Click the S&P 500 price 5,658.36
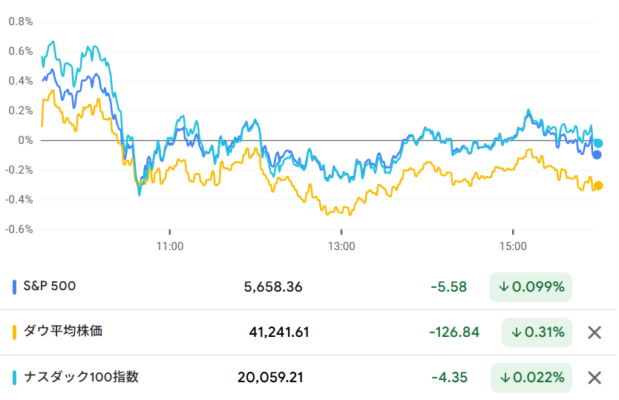619x400 pixels. pyautogui.click(x=273, y=287)
